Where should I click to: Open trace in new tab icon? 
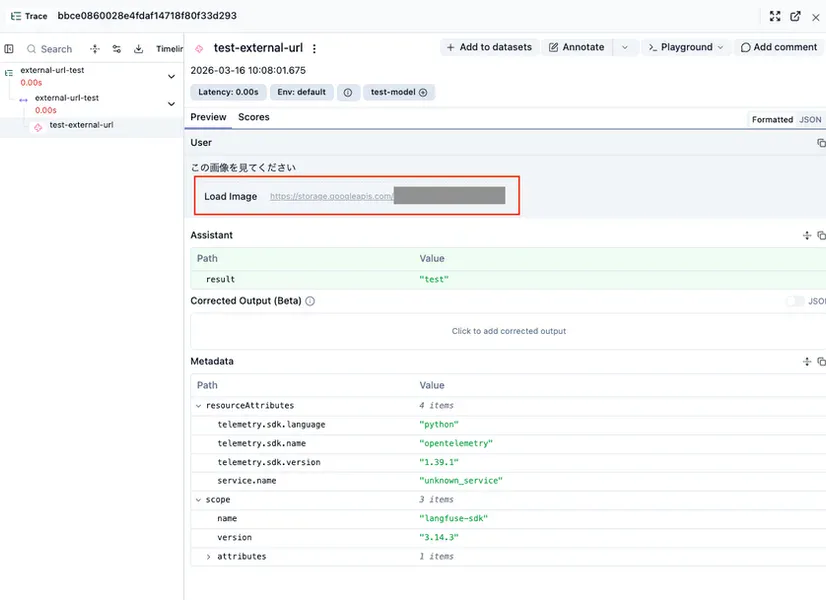(x=796, y=16)
